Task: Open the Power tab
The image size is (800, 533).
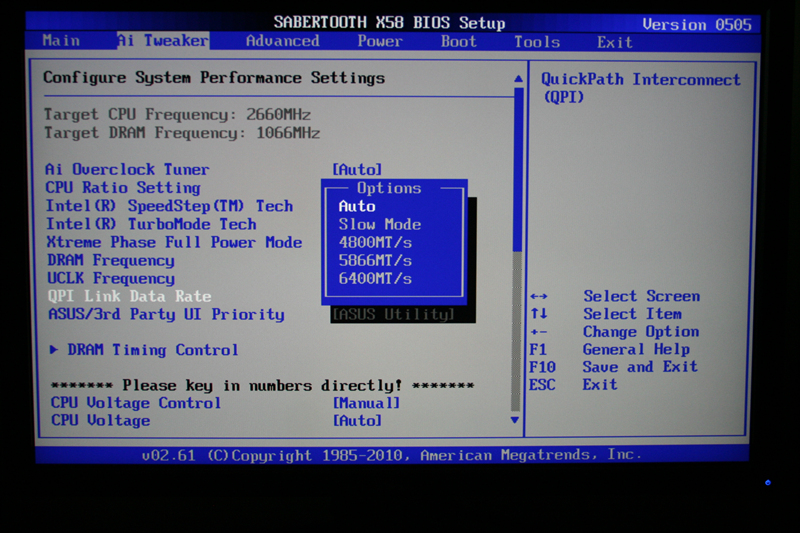Action: coord(380,41)
